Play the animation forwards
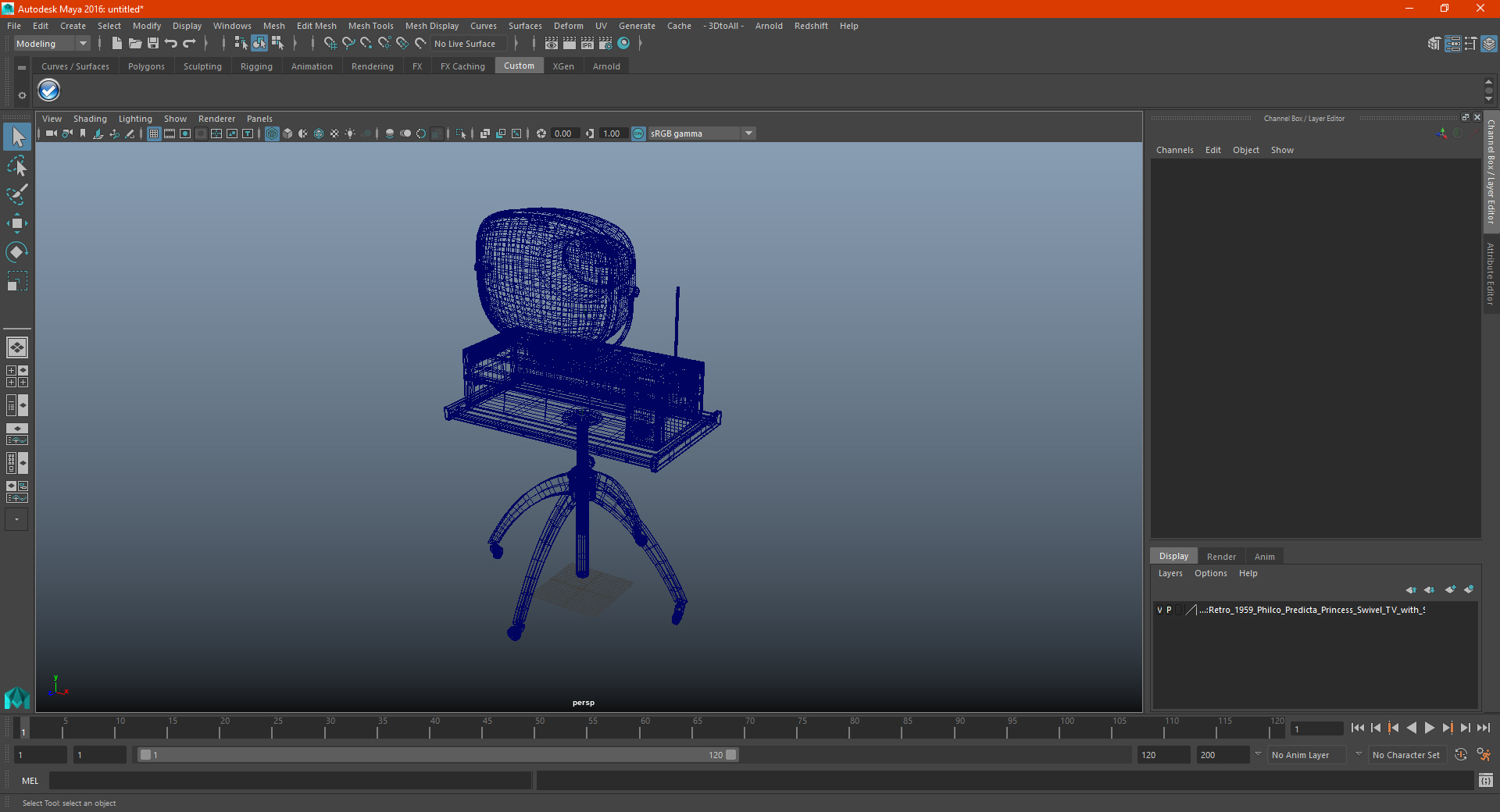This screenshot has height=812, width=1500. point(1429,728)
